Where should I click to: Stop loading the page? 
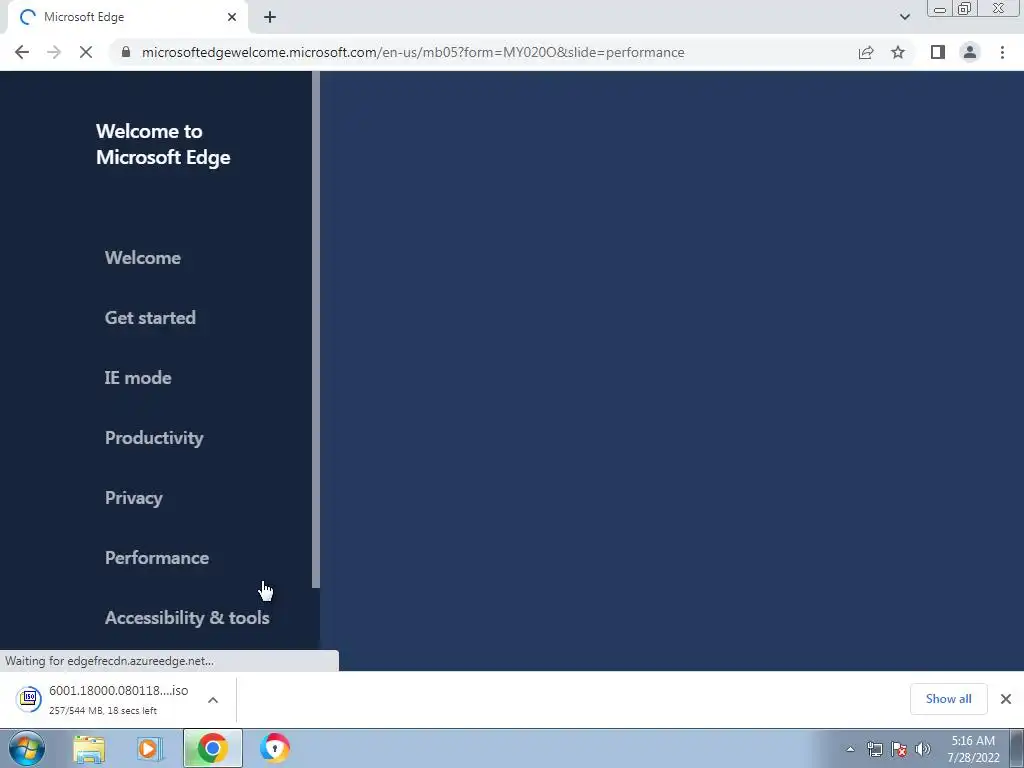pos(86,52)
